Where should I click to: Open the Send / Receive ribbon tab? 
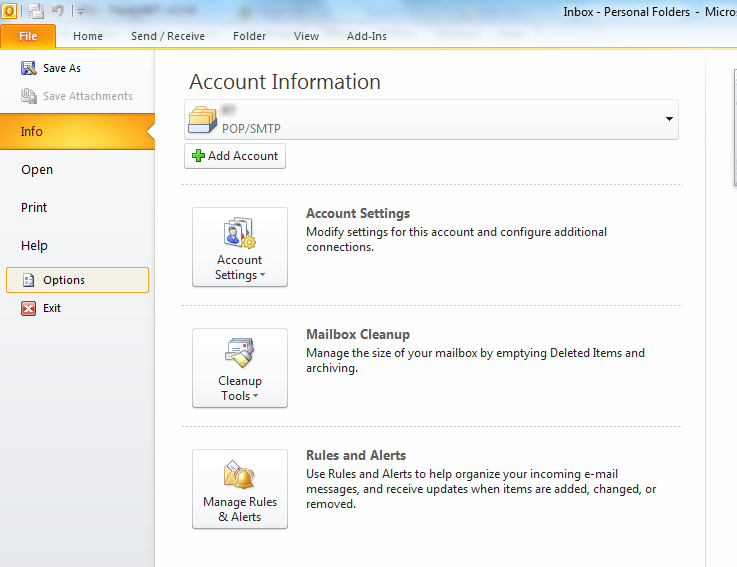pos(168,36)
